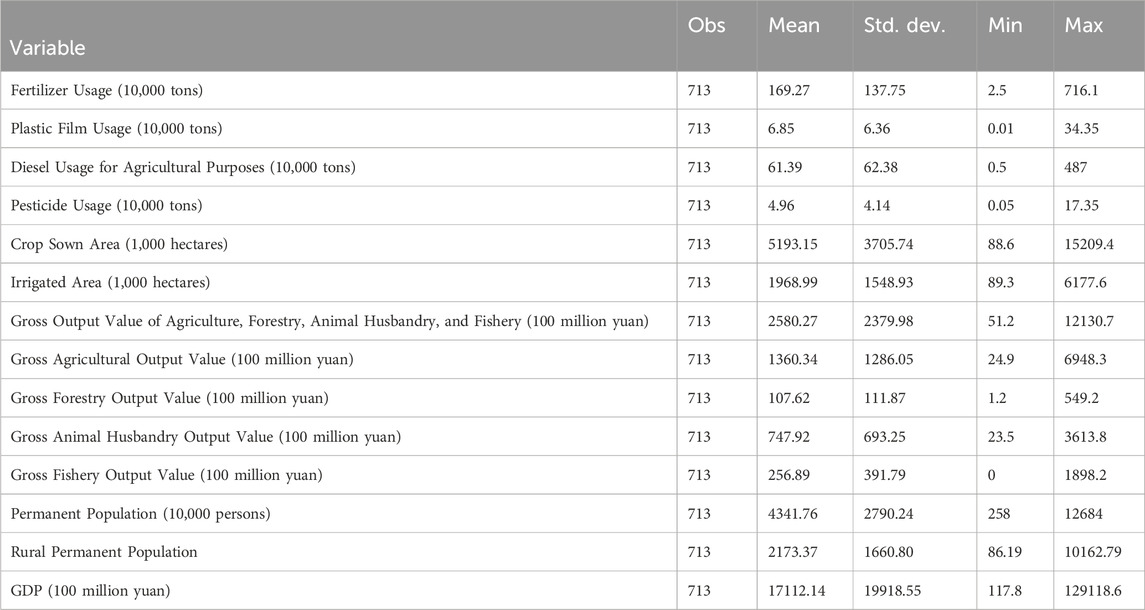Click the Plastic Film Usage row label
Image resolution: width=1145 pixels, height=610 pixels.
tap(116, 129)
